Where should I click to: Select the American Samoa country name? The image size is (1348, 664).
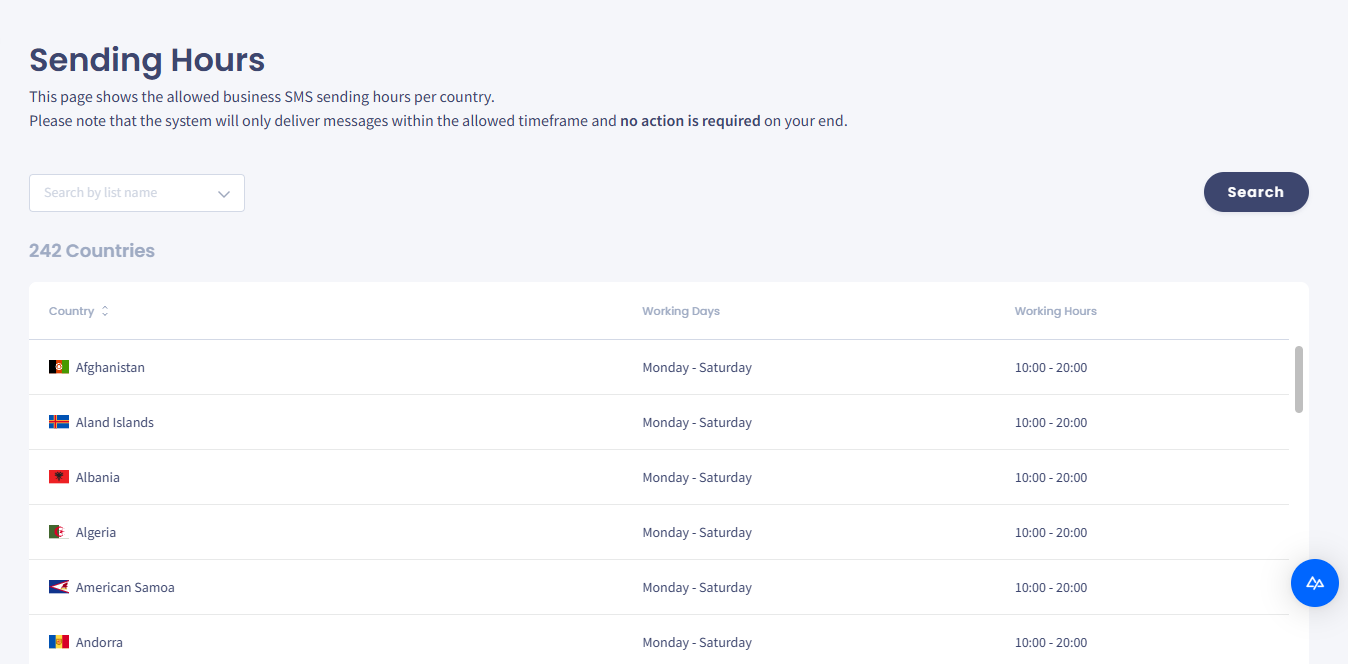125,587
